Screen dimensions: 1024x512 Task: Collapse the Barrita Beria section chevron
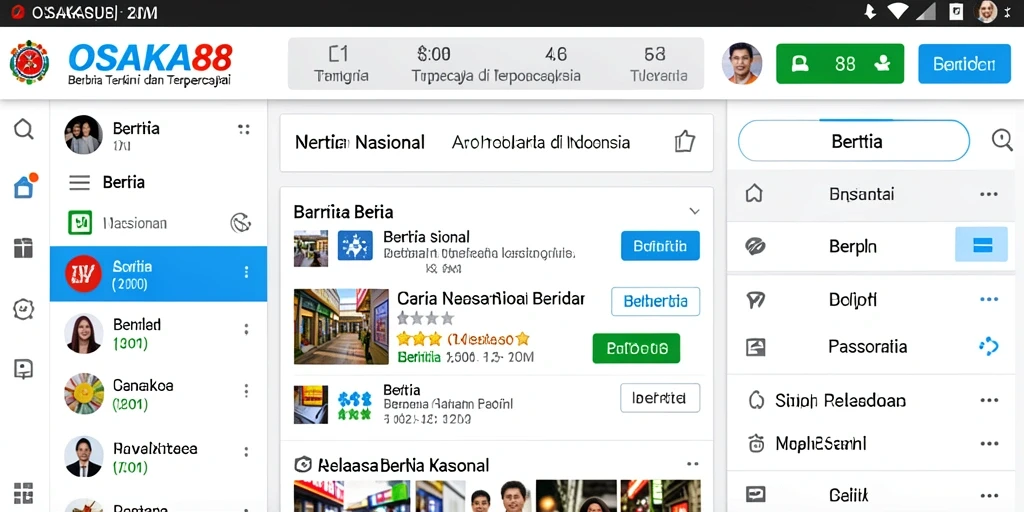[x=694, y=211]
